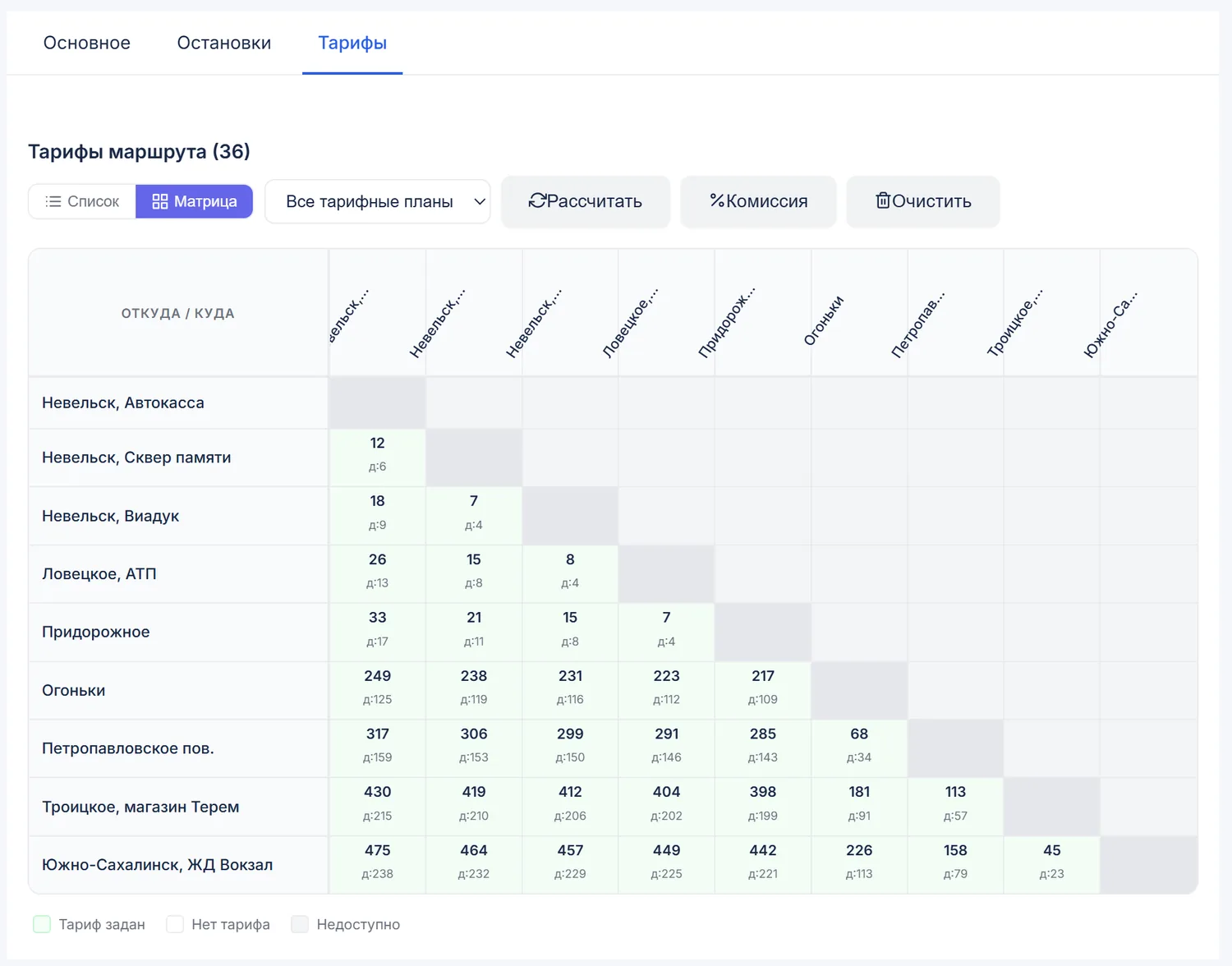Switch view to Матрица mode
Screen dimensions: 1232x966
(194, 201)
